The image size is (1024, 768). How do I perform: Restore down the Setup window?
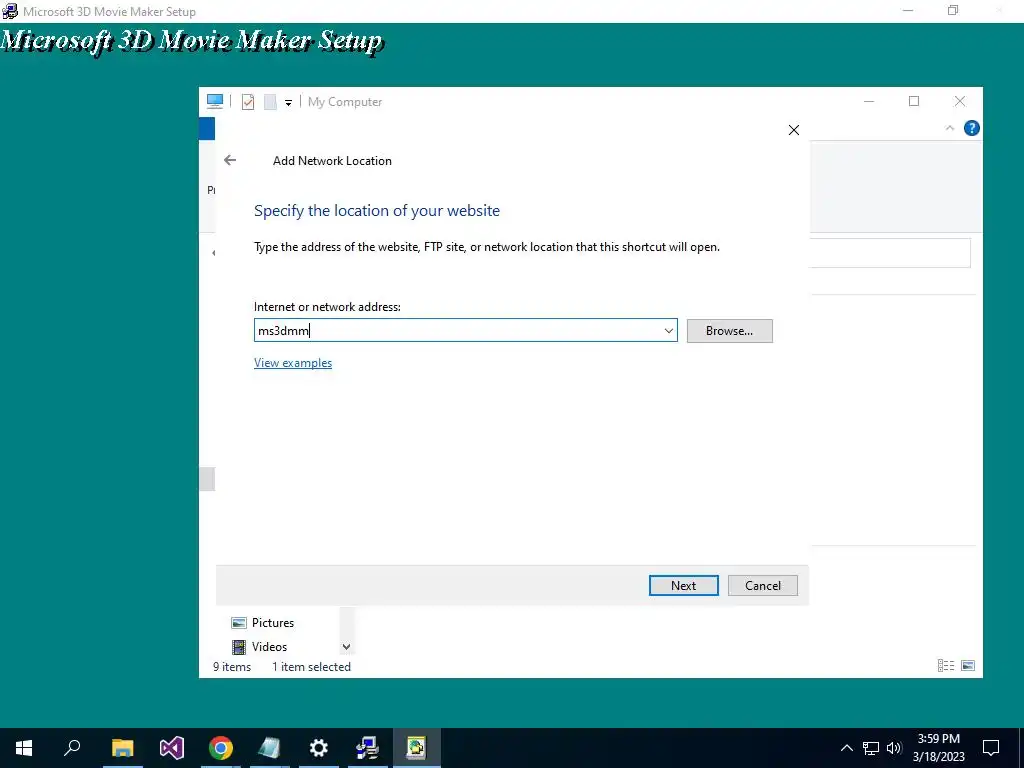pyautogui.click(x=953, y=10)
